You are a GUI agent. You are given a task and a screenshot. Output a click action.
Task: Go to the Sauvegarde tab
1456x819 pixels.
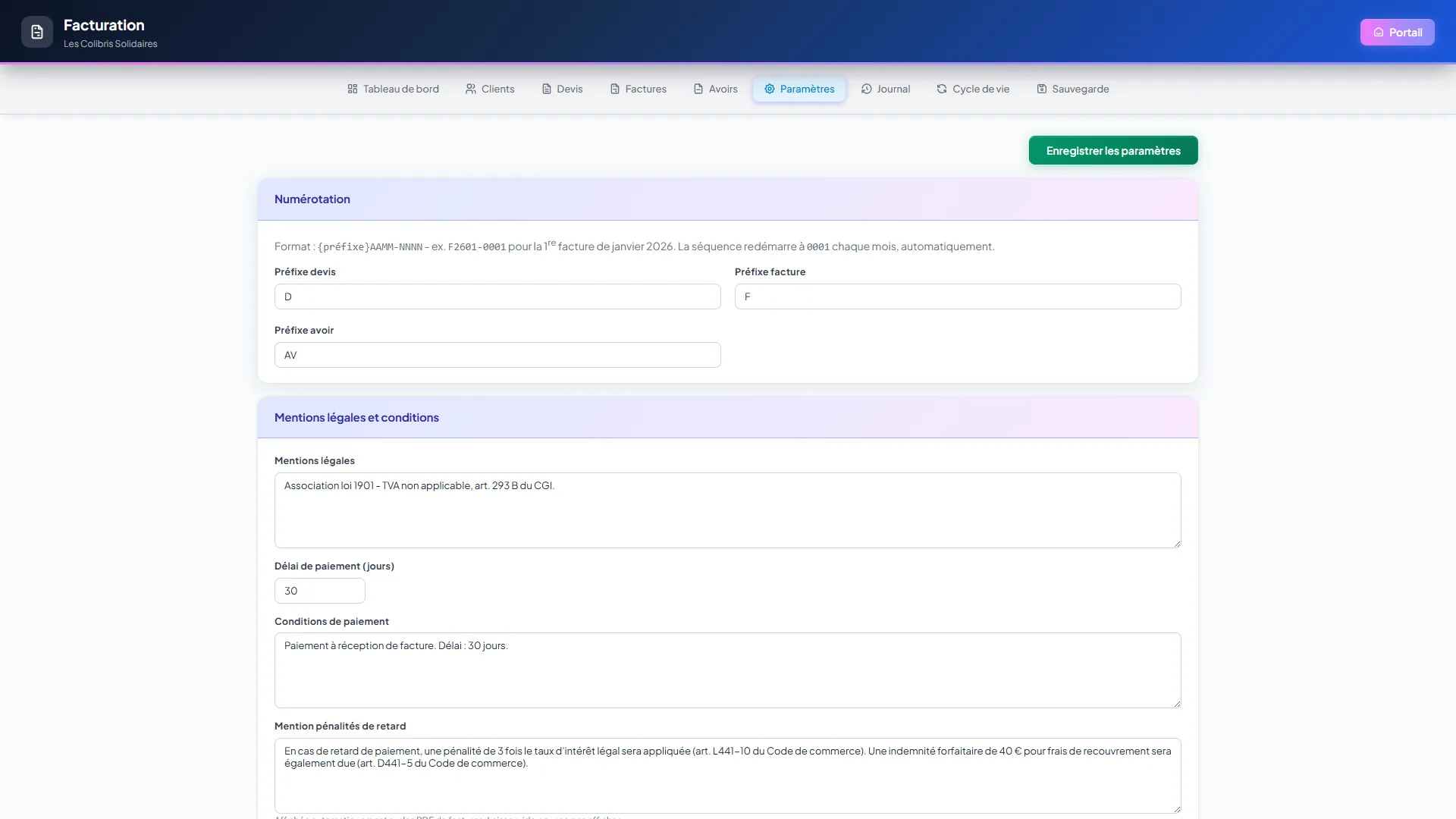(1072, 89)
